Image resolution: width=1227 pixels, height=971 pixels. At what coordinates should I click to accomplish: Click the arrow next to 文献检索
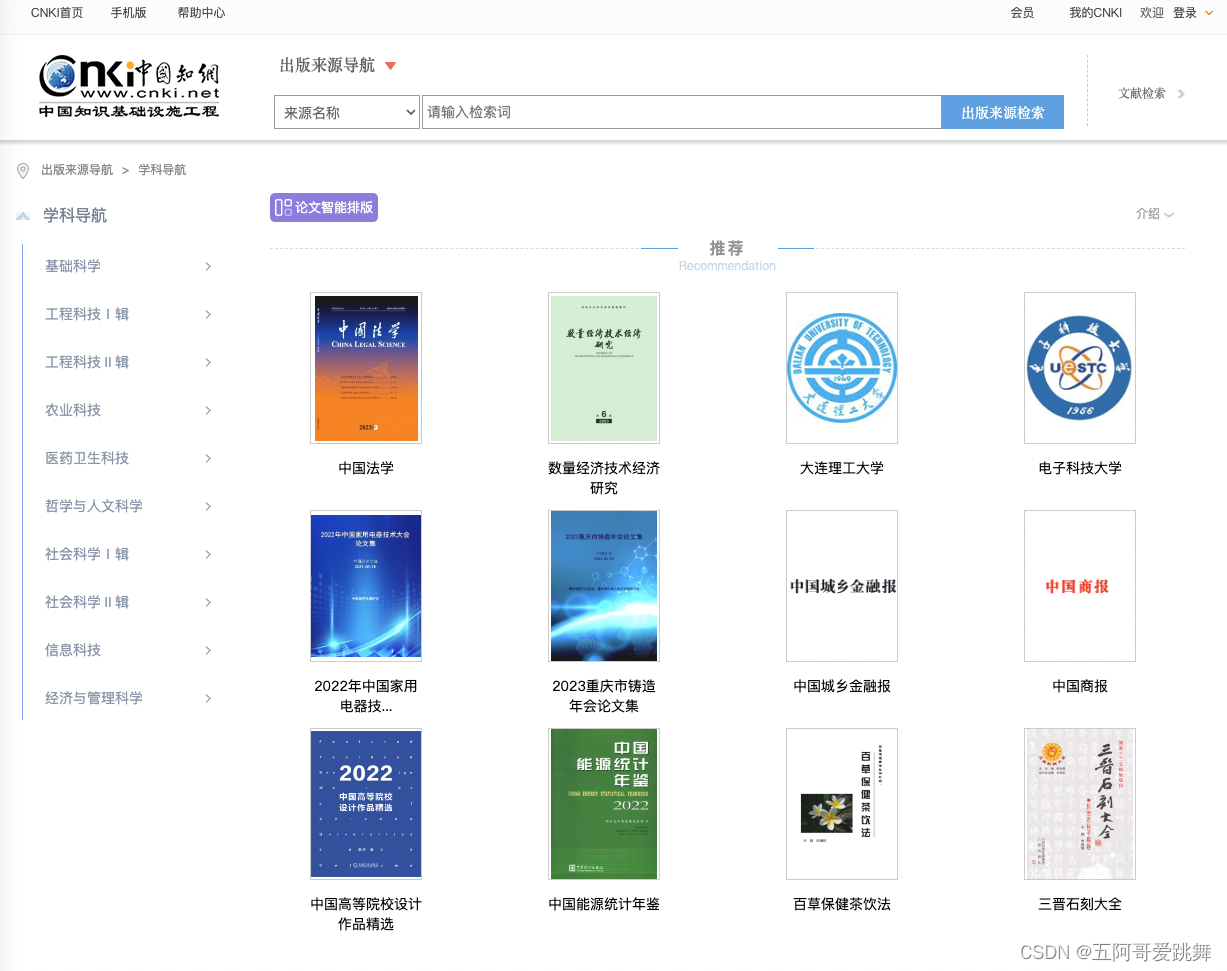click(1181, 94)
